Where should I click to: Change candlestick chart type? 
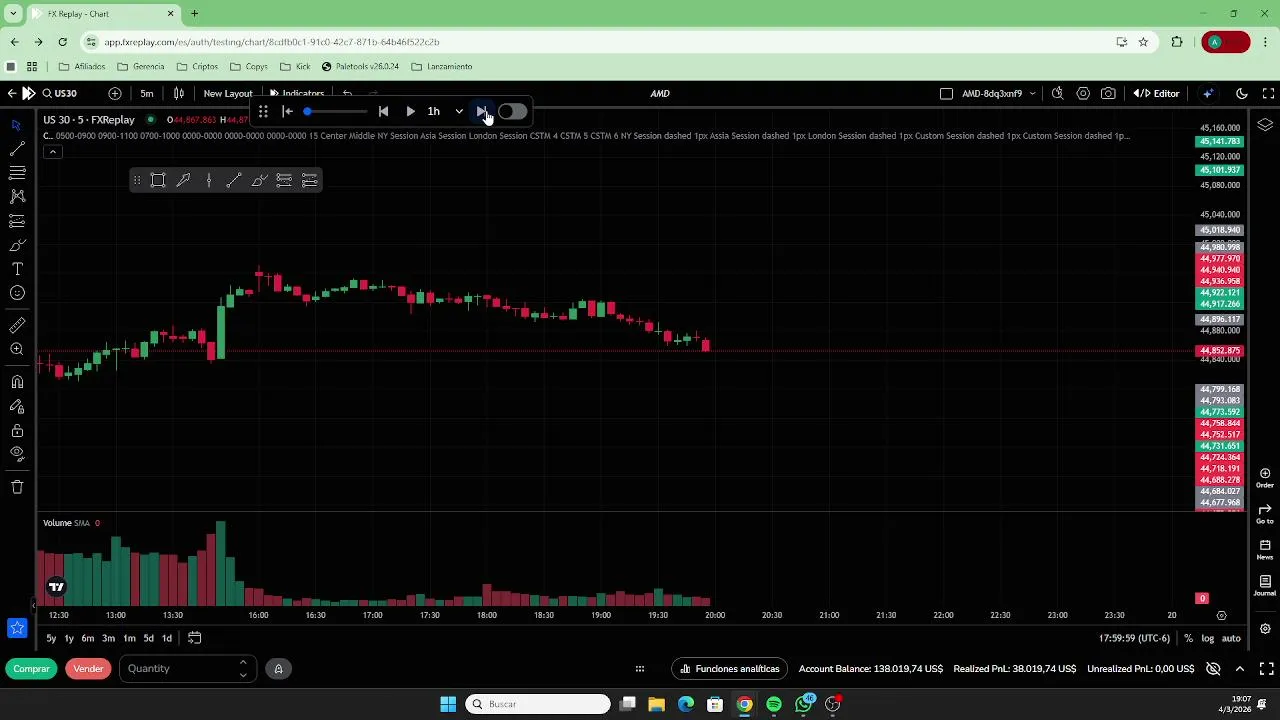(x=179, y=93)
